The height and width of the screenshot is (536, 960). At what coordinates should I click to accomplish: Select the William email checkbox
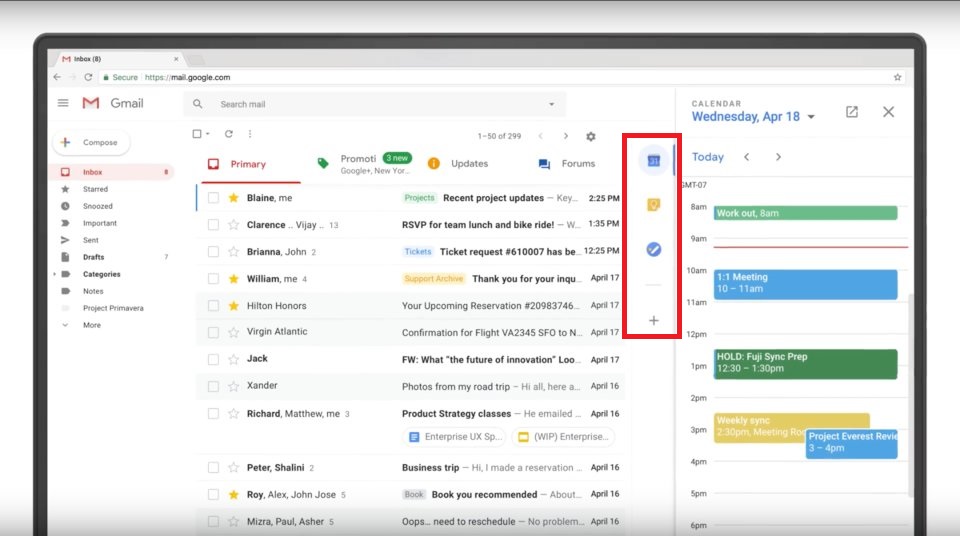213,279
